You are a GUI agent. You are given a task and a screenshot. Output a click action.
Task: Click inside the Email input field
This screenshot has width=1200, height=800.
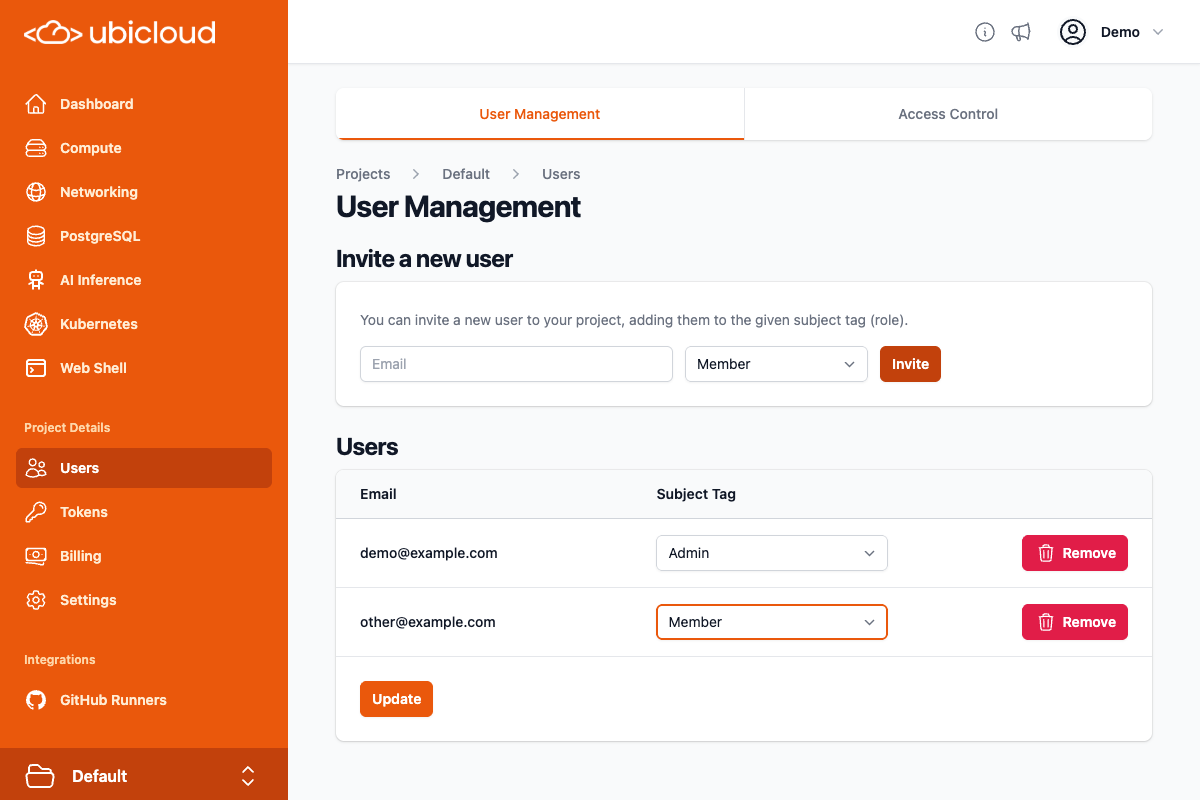click(x=516, y=364)
